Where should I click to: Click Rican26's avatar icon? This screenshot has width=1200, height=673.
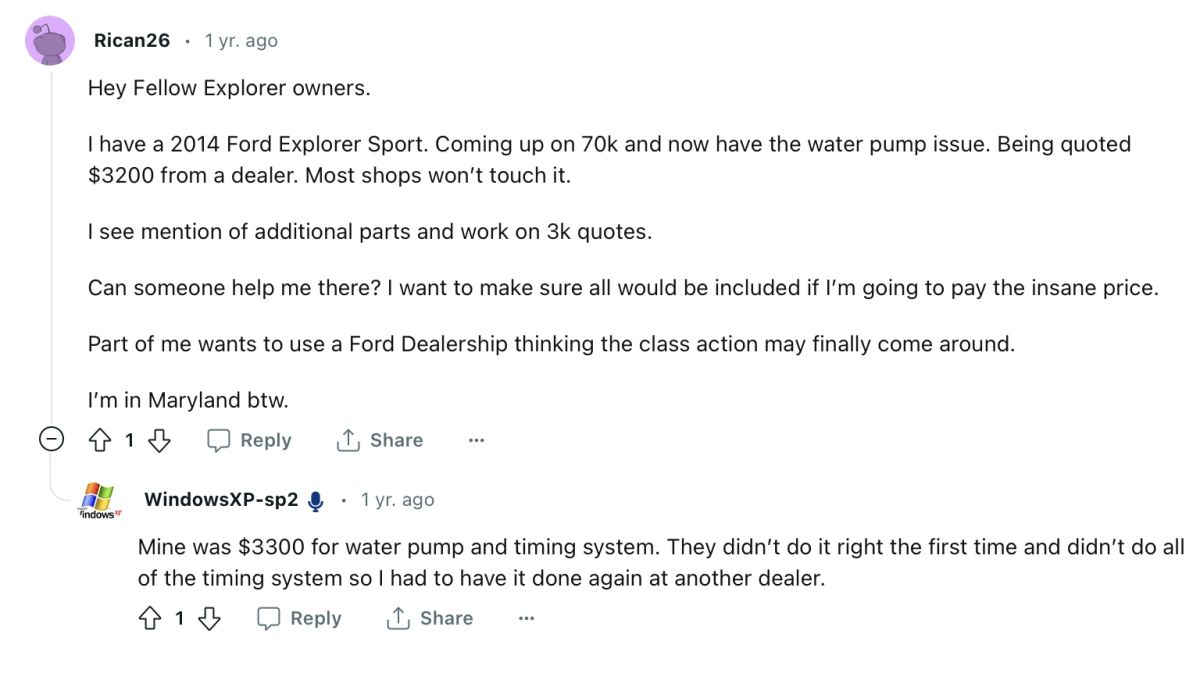tap(49, 41)
